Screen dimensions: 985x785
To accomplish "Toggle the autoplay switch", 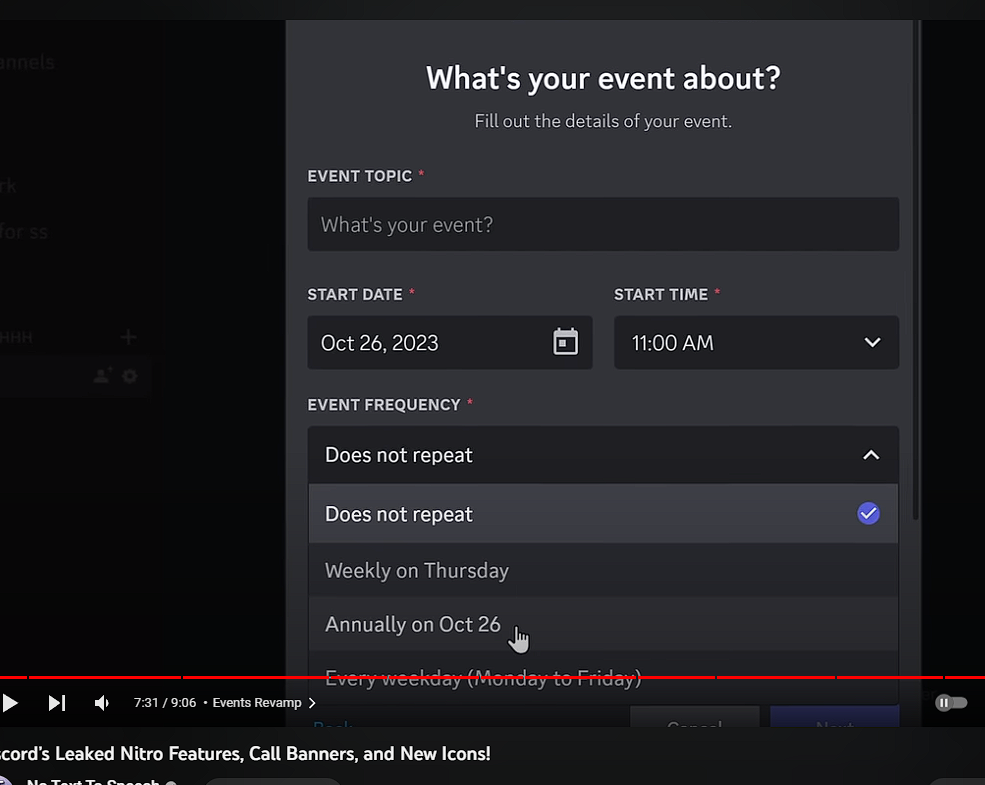I will 951,703.
